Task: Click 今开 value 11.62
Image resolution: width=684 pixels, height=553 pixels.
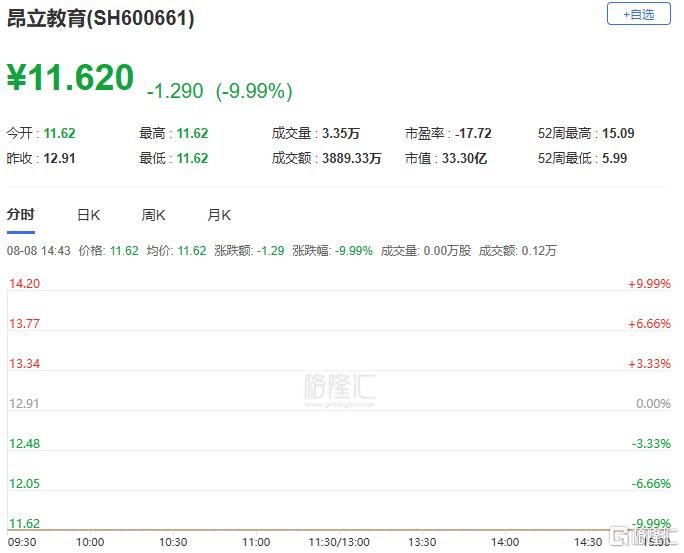Action: (x=59, y=133)
